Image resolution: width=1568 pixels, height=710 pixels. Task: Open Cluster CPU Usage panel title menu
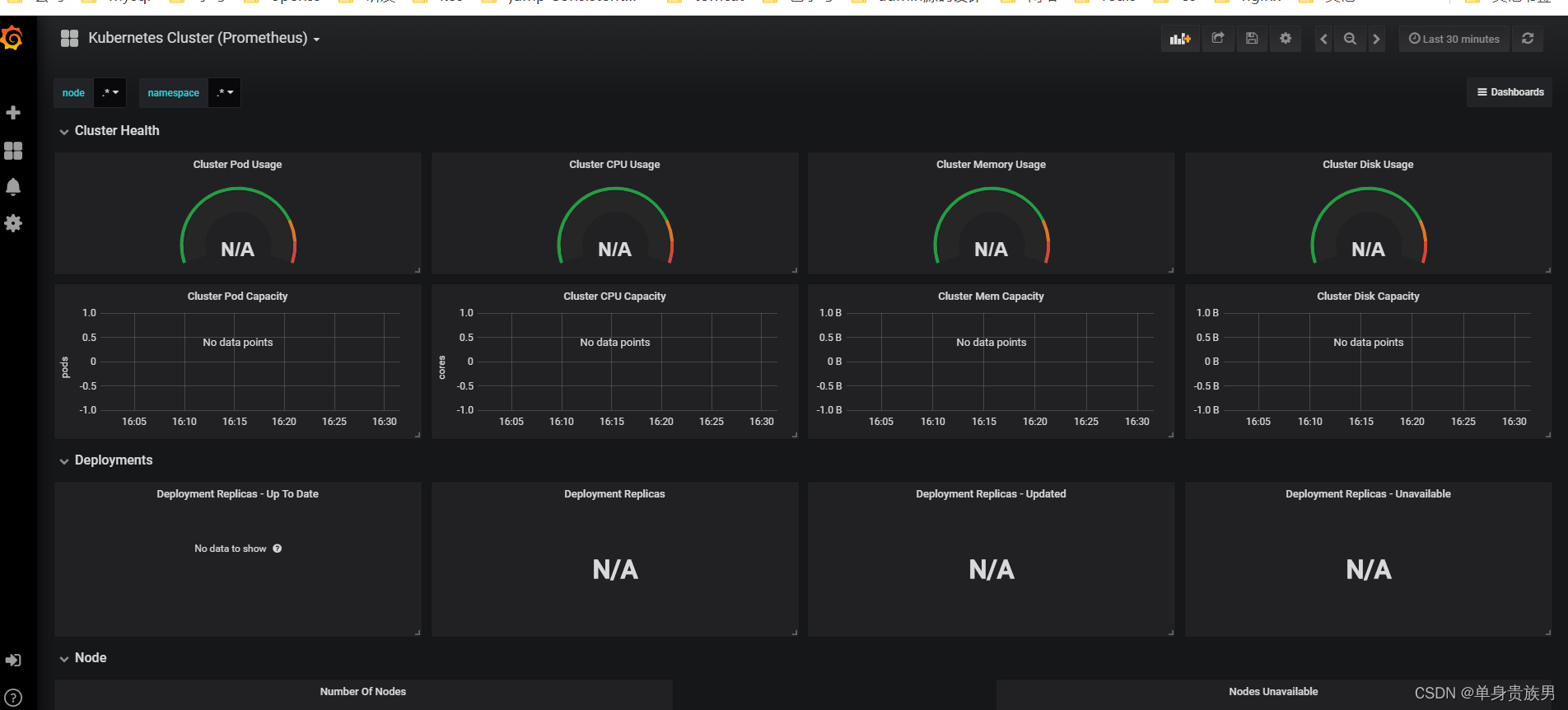614,165
